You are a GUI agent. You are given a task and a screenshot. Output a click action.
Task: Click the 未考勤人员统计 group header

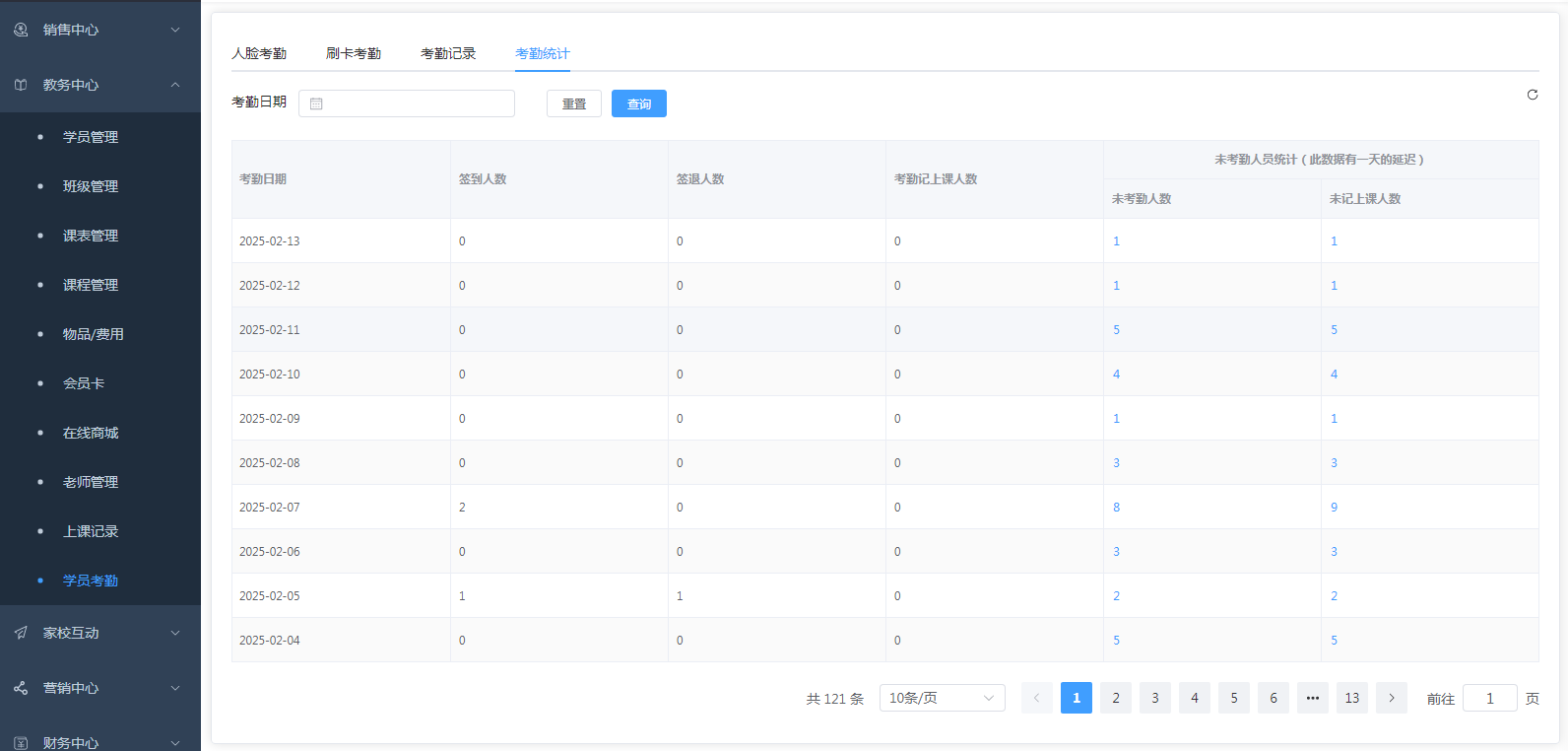pos(1319,159)
